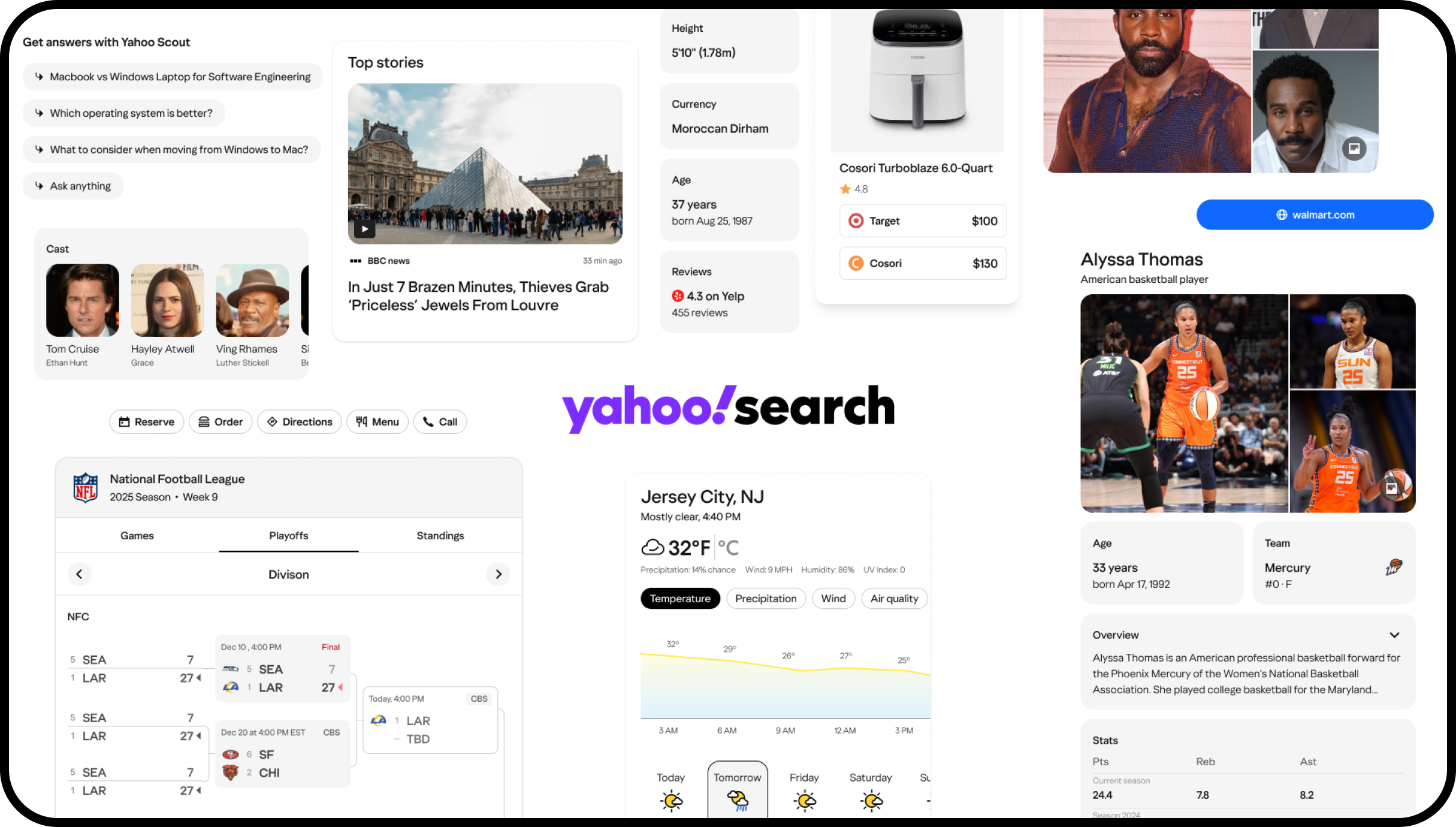
Task: Play the Top stories video on the Louvre article
Action: coord(364,228)
